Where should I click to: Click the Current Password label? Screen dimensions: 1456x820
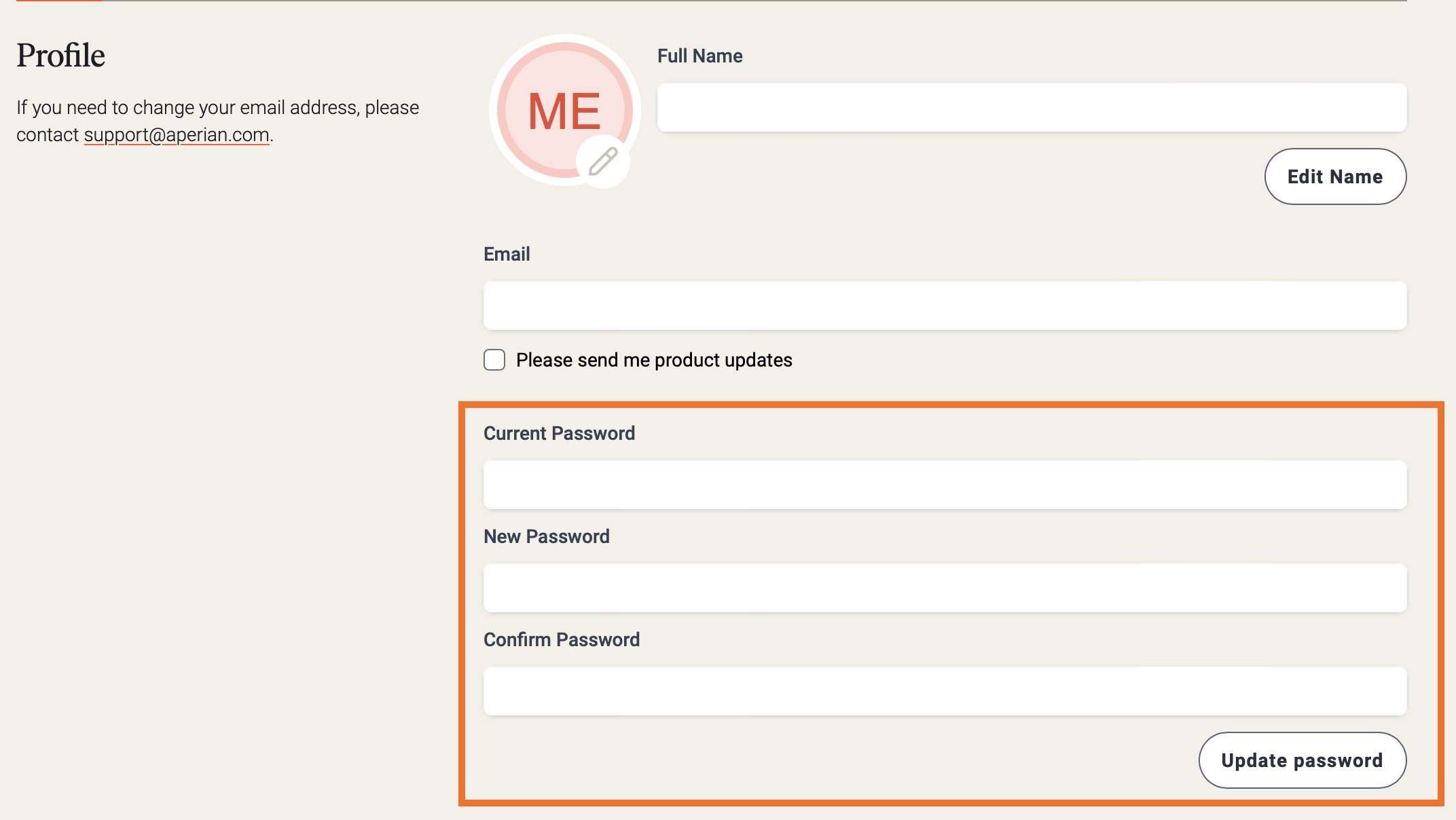pos(559,433)
